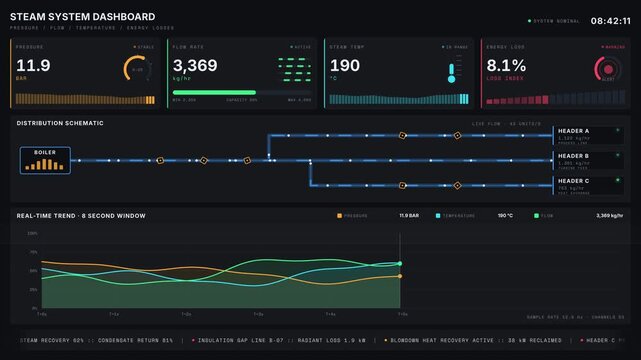Click Header A green status dot
641x360 pixels.
(618, 130)
